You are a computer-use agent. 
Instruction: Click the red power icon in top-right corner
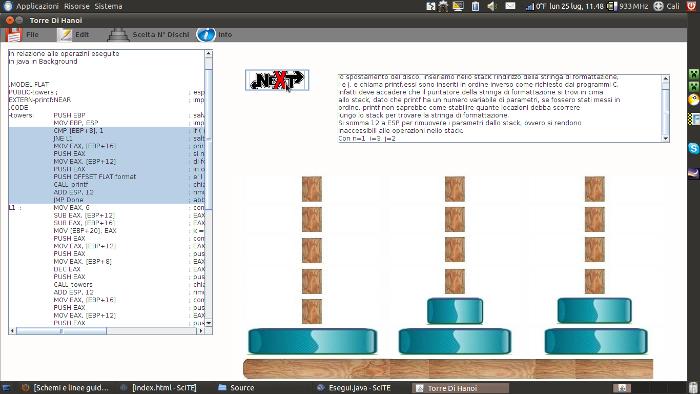tap(692, 6)
